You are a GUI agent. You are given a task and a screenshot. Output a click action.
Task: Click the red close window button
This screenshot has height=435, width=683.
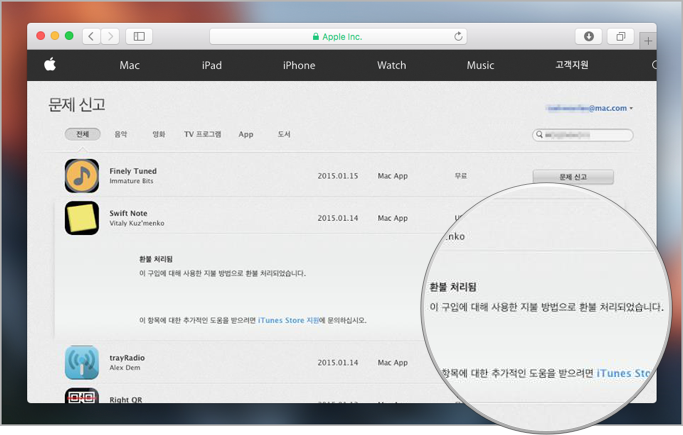(x=41, y=36)
